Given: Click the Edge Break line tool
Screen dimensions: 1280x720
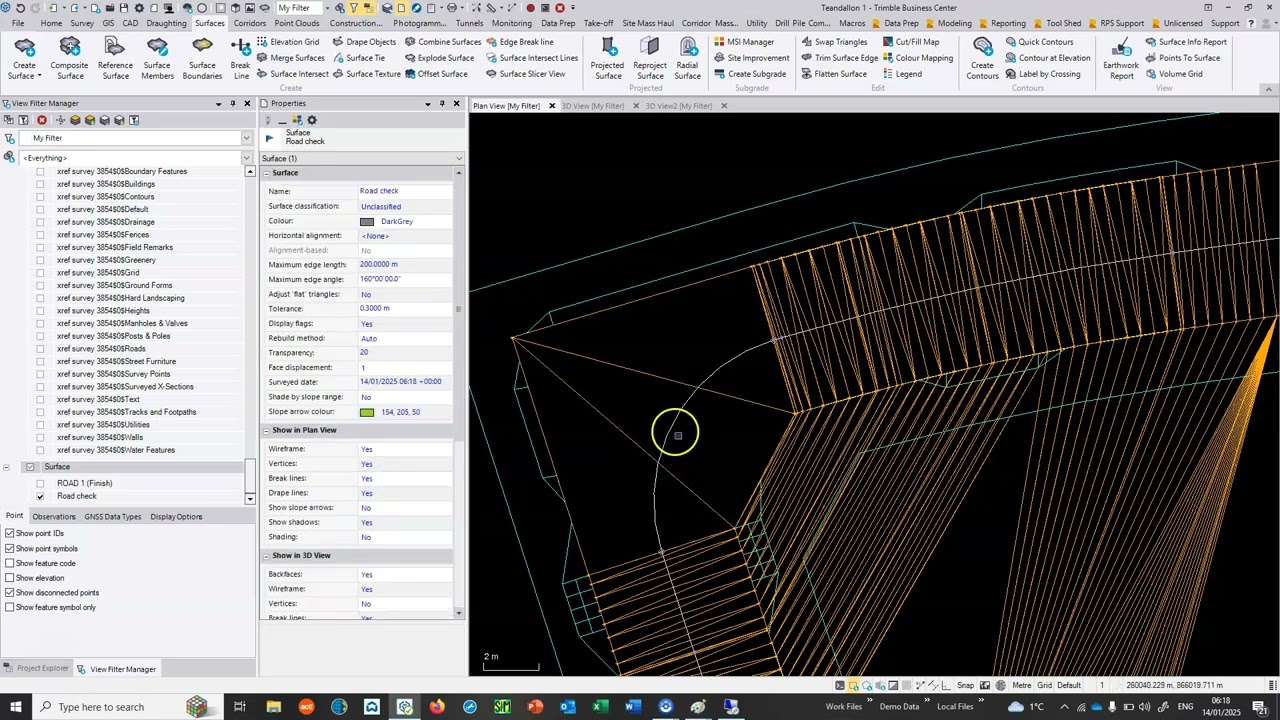Looking at the screenshot, I should tap(520, 42).
